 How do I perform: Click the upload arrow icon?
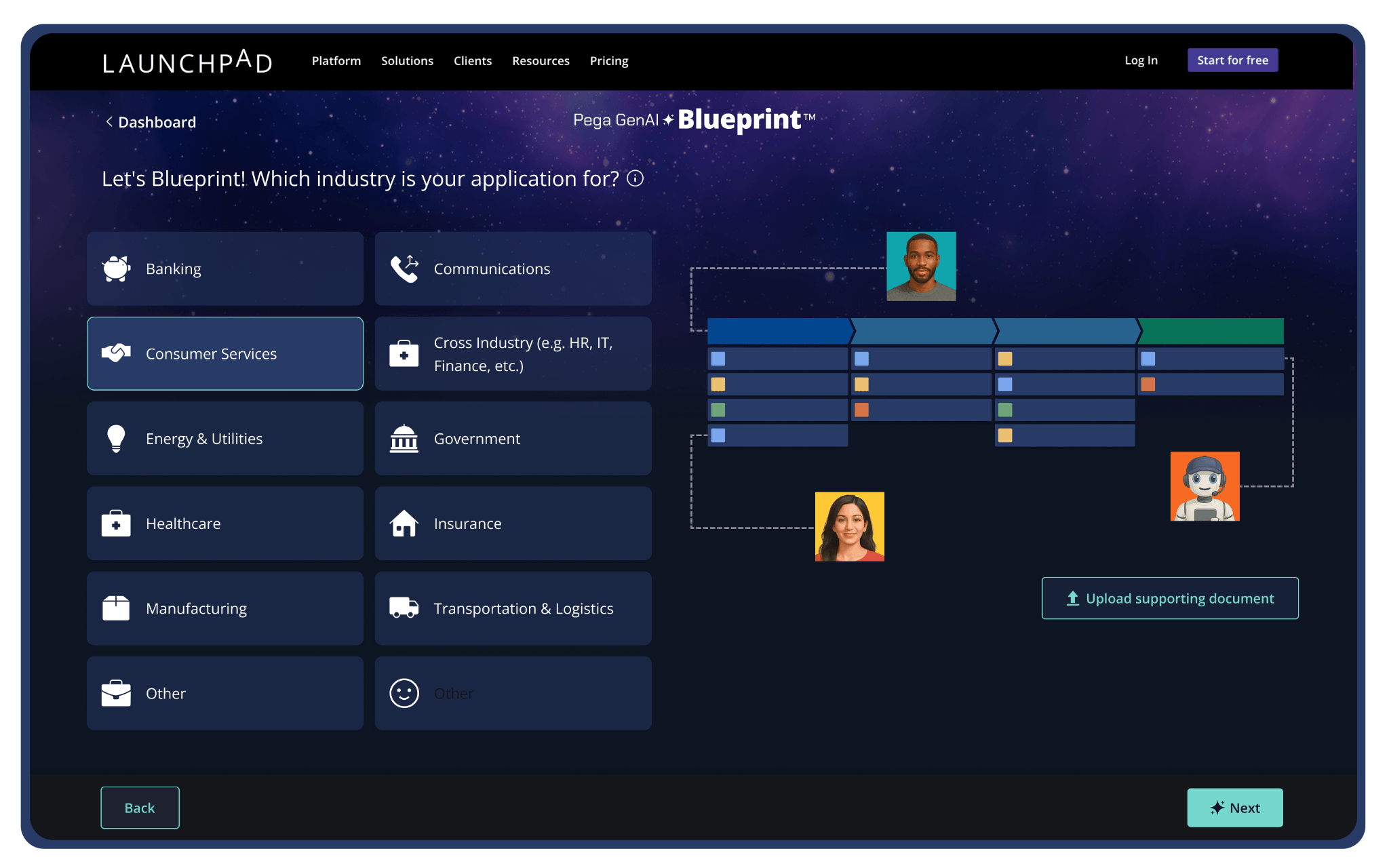click(1073, 598)
